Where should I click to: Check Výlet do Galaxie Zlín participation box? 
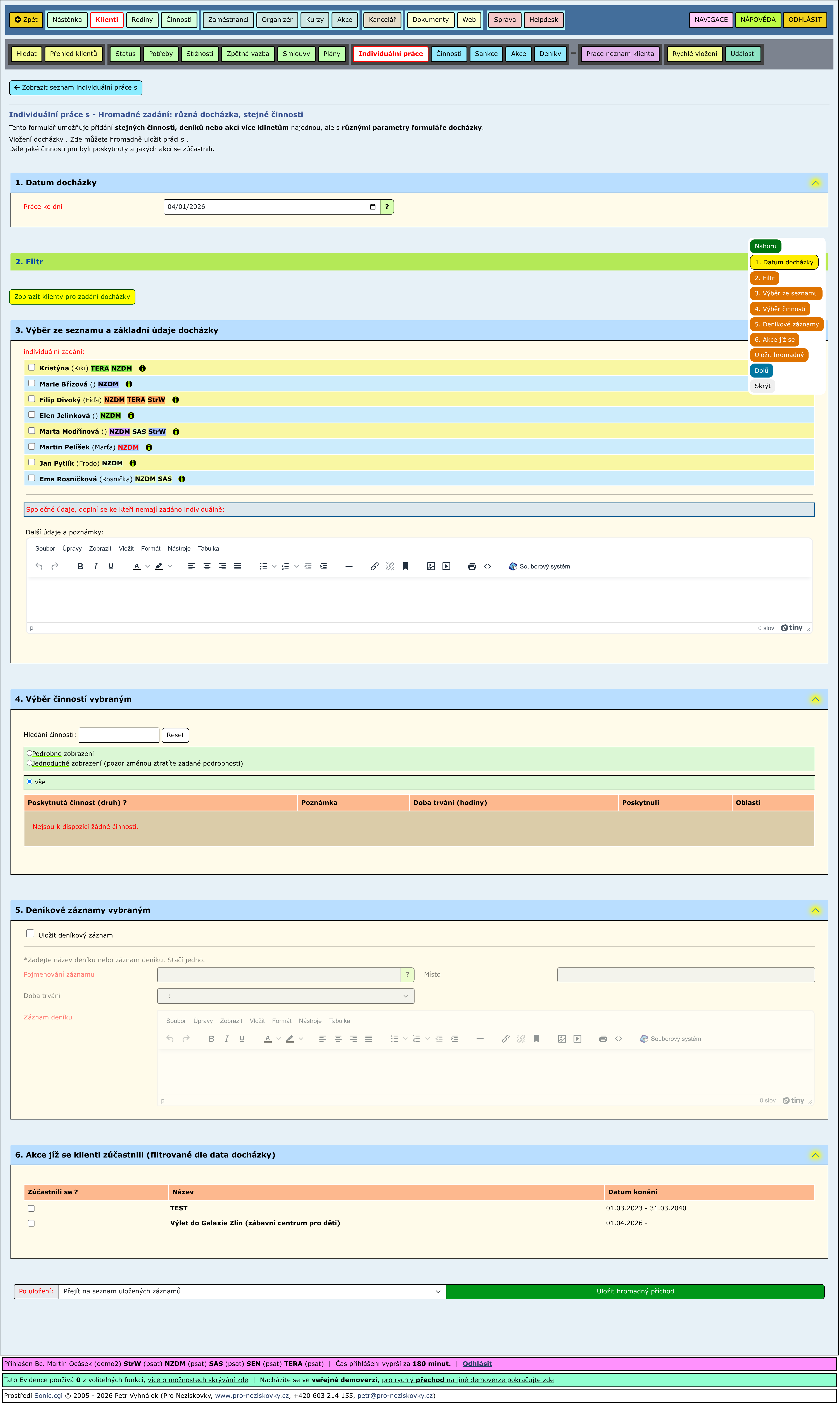click(x=31, y=1223)
